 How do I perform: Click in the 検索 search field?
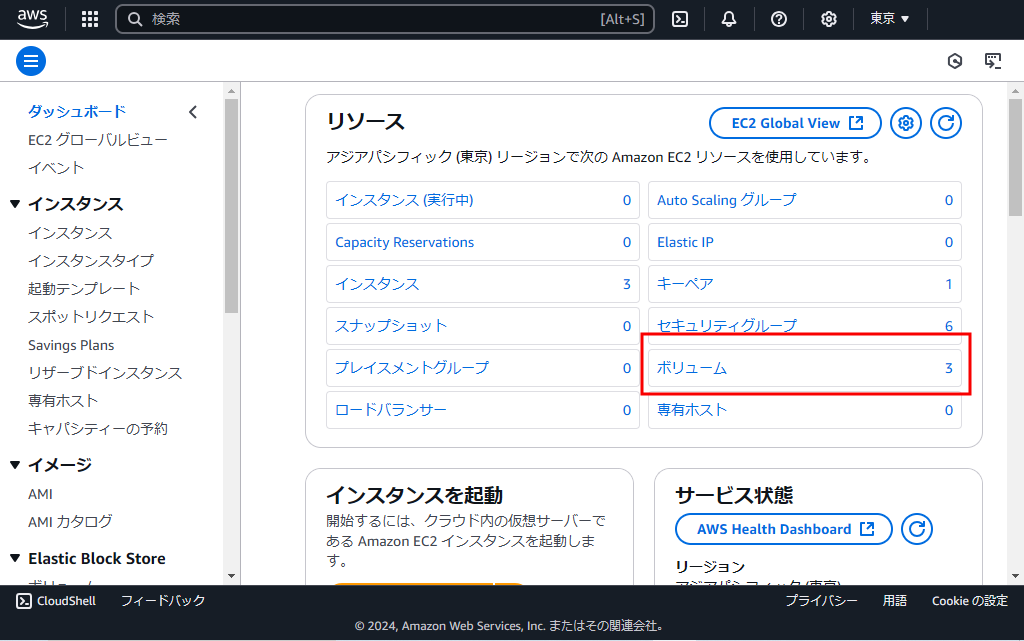[370, 19]
